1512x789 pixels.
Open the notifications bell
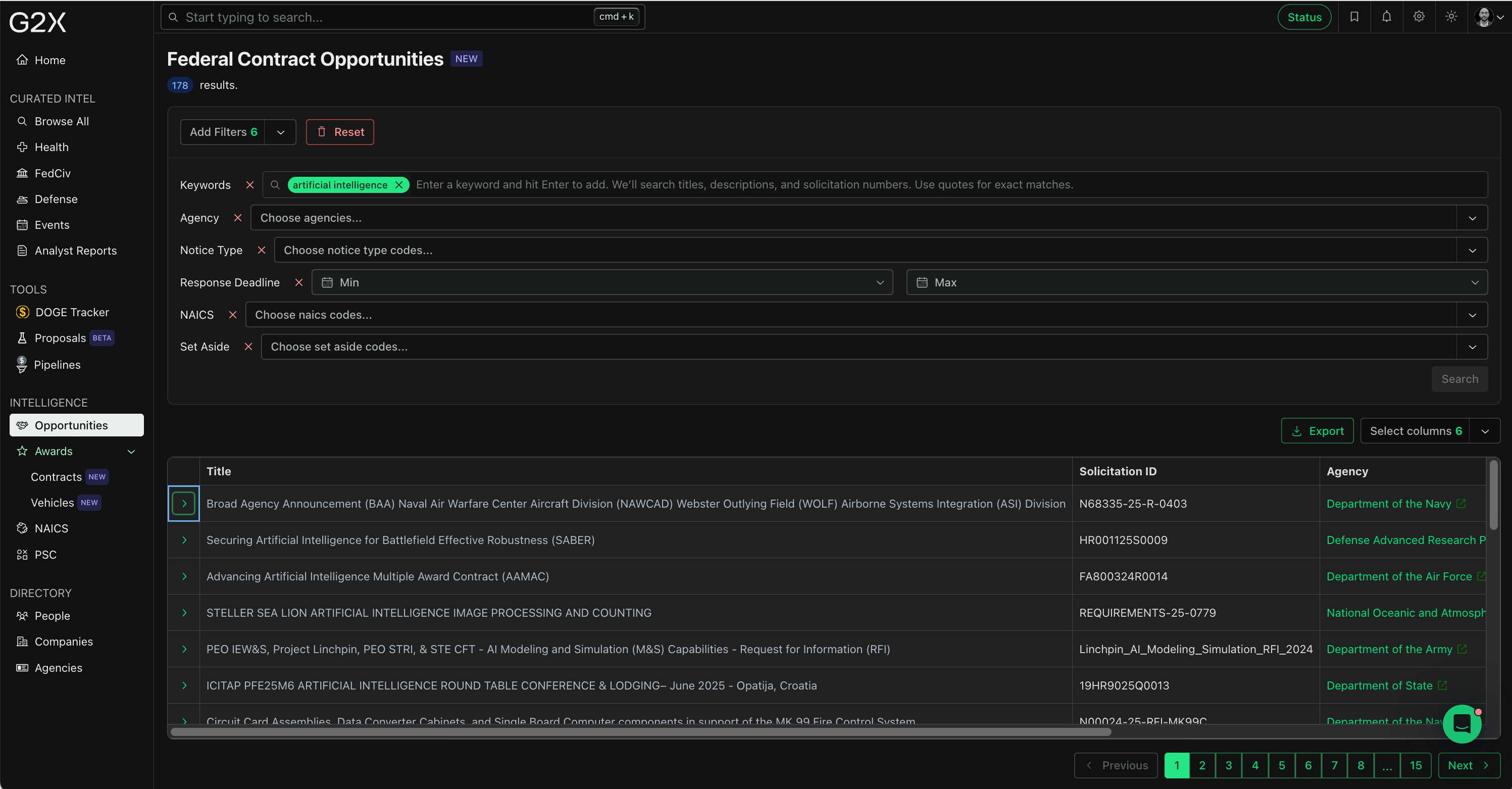1386,17
